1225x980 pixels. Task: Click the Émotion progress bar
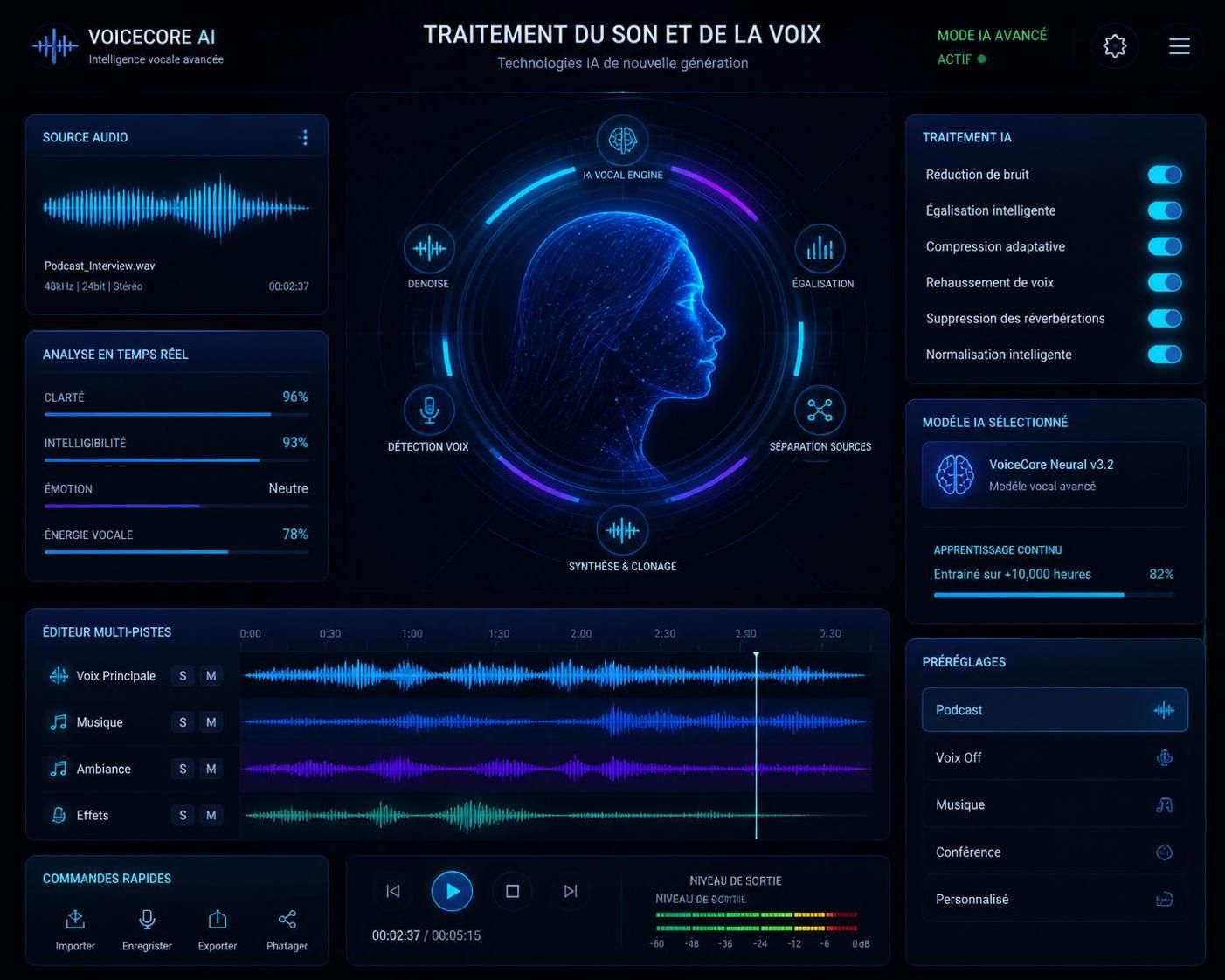pos(176,506)
